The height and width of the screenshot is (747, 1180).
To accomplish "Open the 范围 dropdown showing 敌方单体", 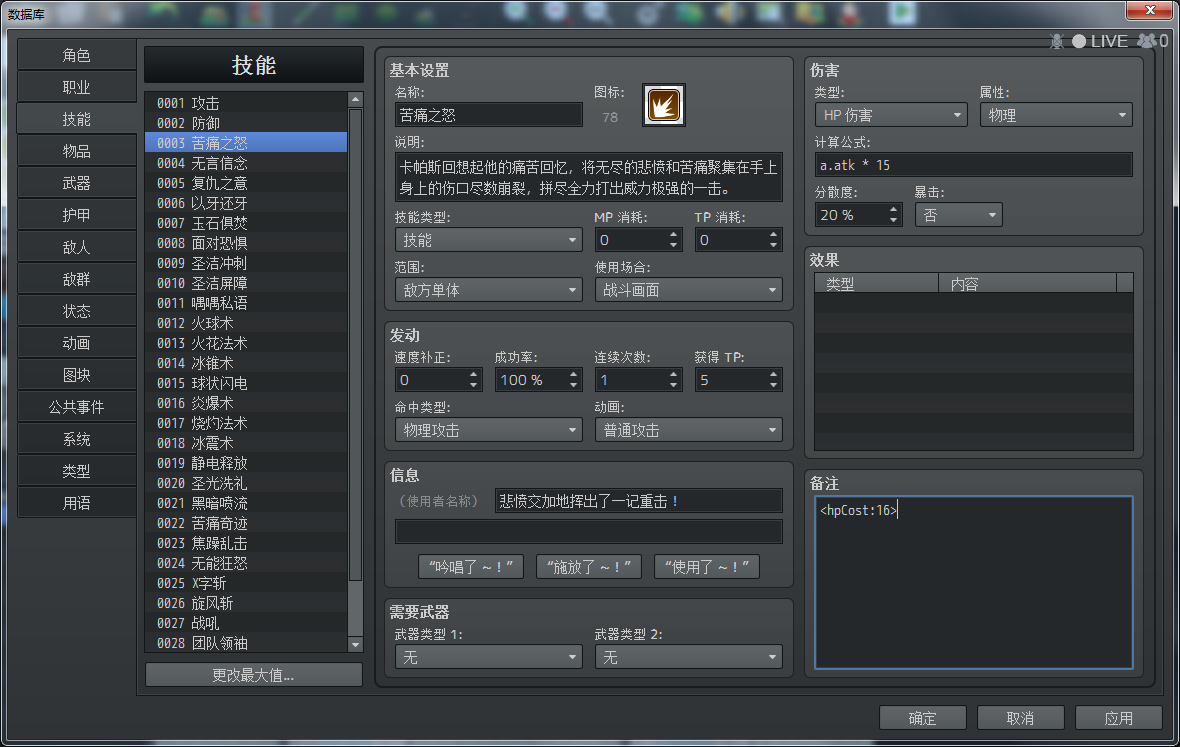I will coord(488,290).
